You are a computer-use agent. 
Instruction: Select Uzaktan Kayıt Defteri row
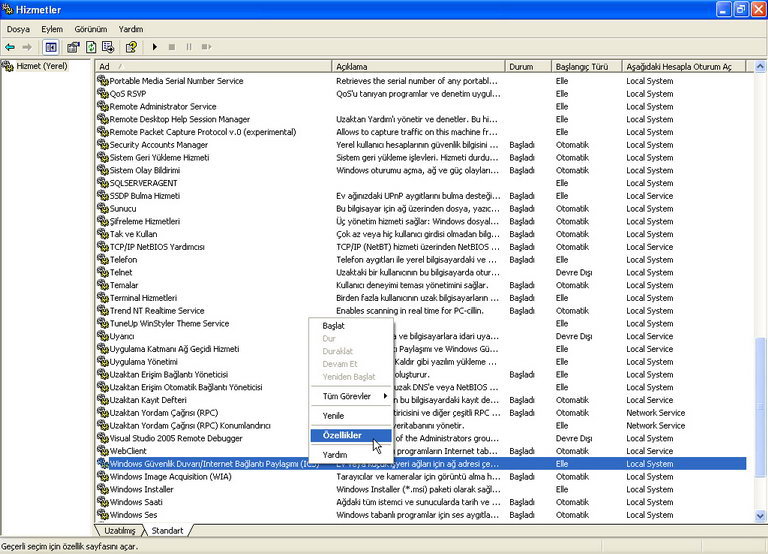(421, 400)
